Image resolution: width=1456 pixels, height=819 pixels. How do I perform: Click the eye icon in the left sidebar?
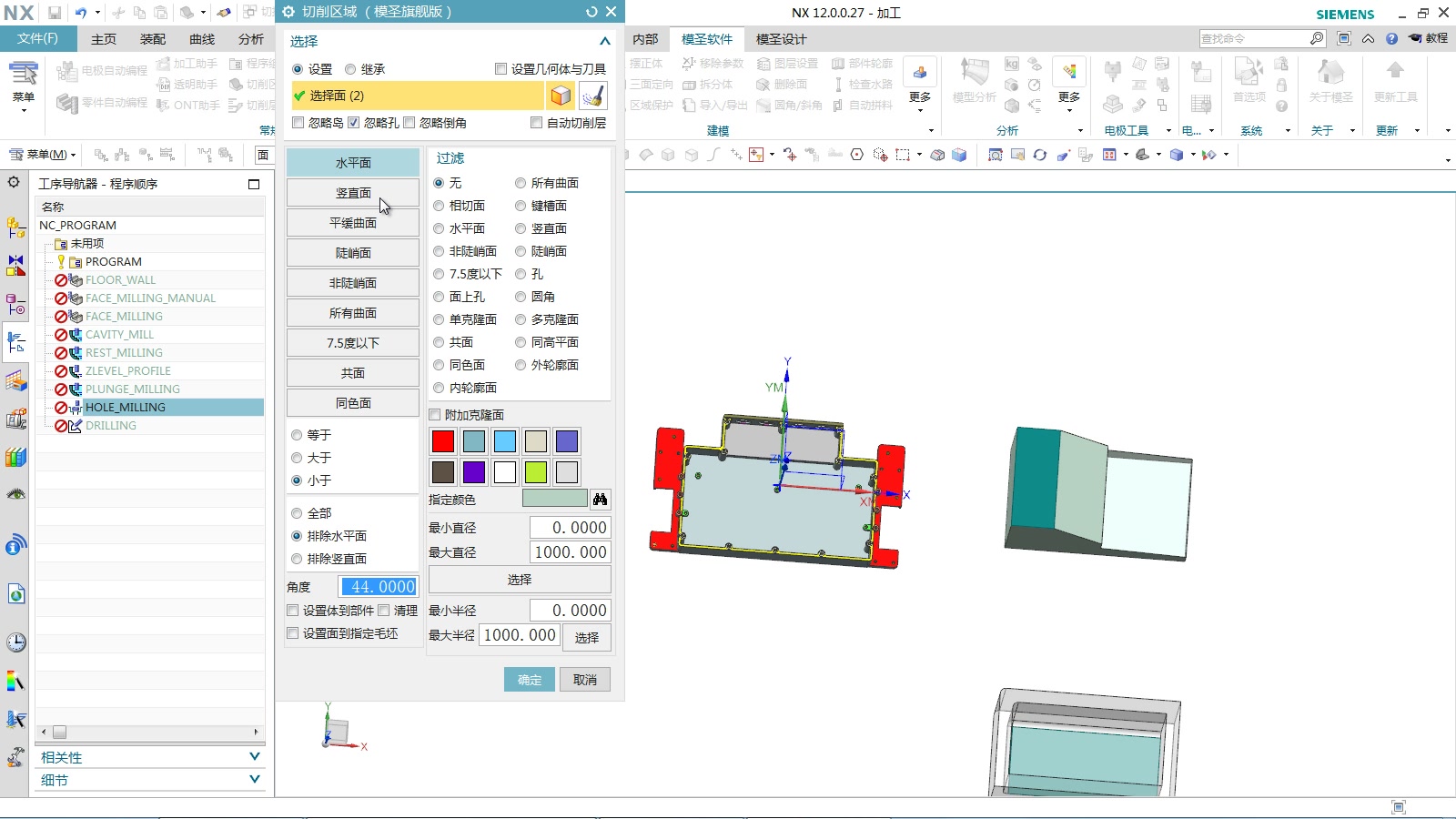(15, 494)
